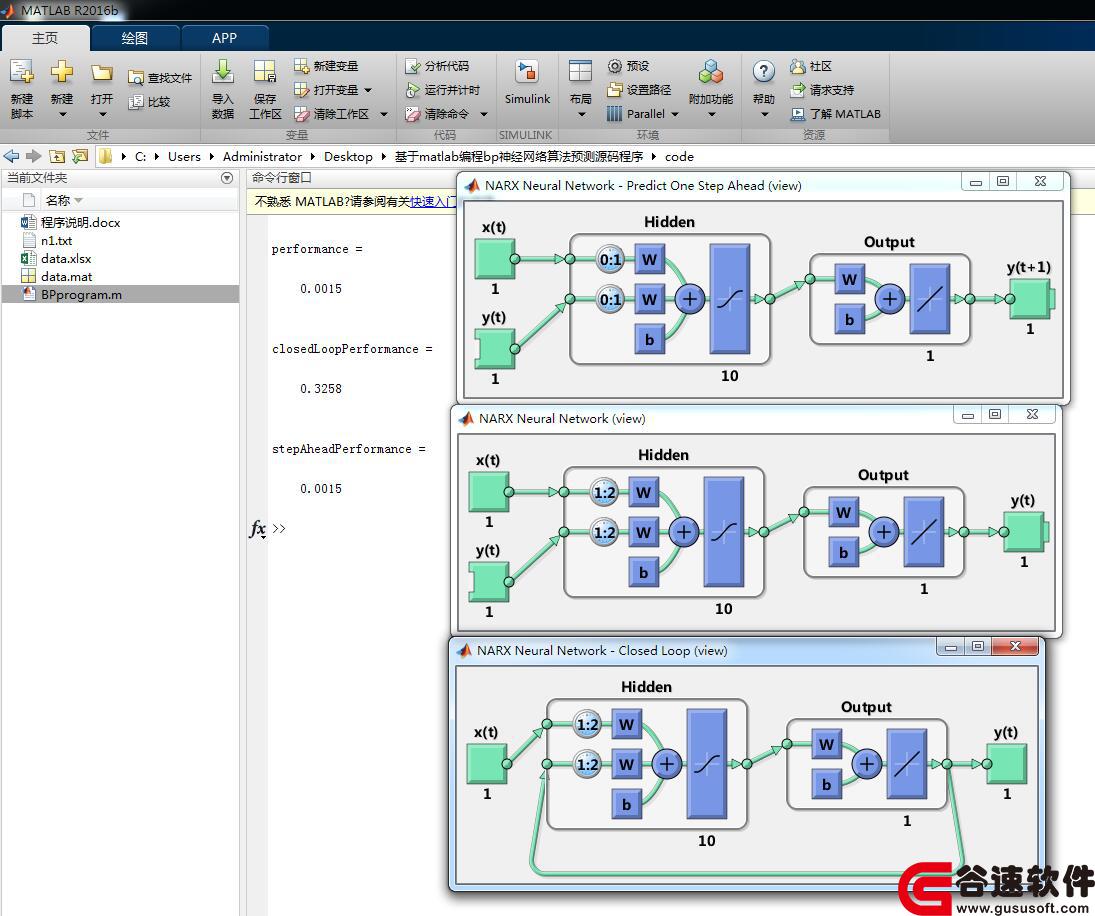Click the up-one-level folder icon

57,156
